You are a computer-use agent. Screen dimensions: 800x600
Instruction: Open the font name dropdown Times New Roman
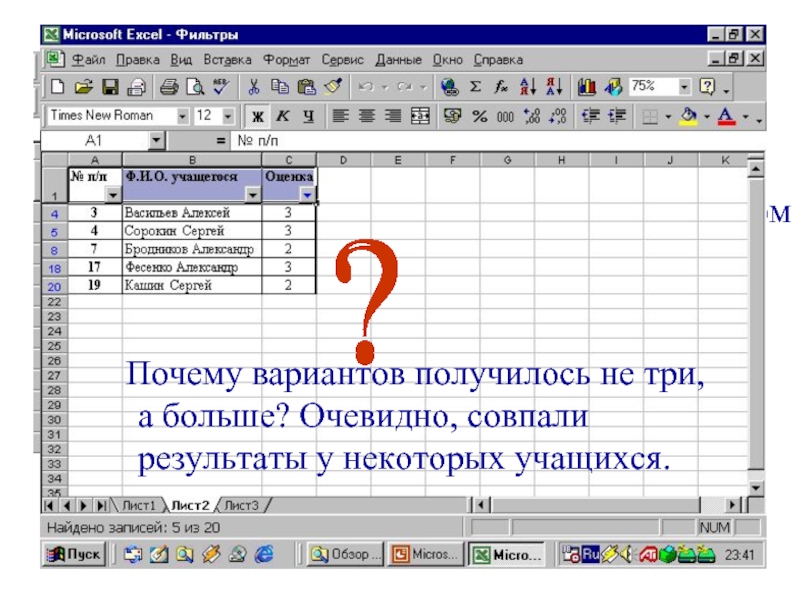pyautogui.click(x=182, y=116)
